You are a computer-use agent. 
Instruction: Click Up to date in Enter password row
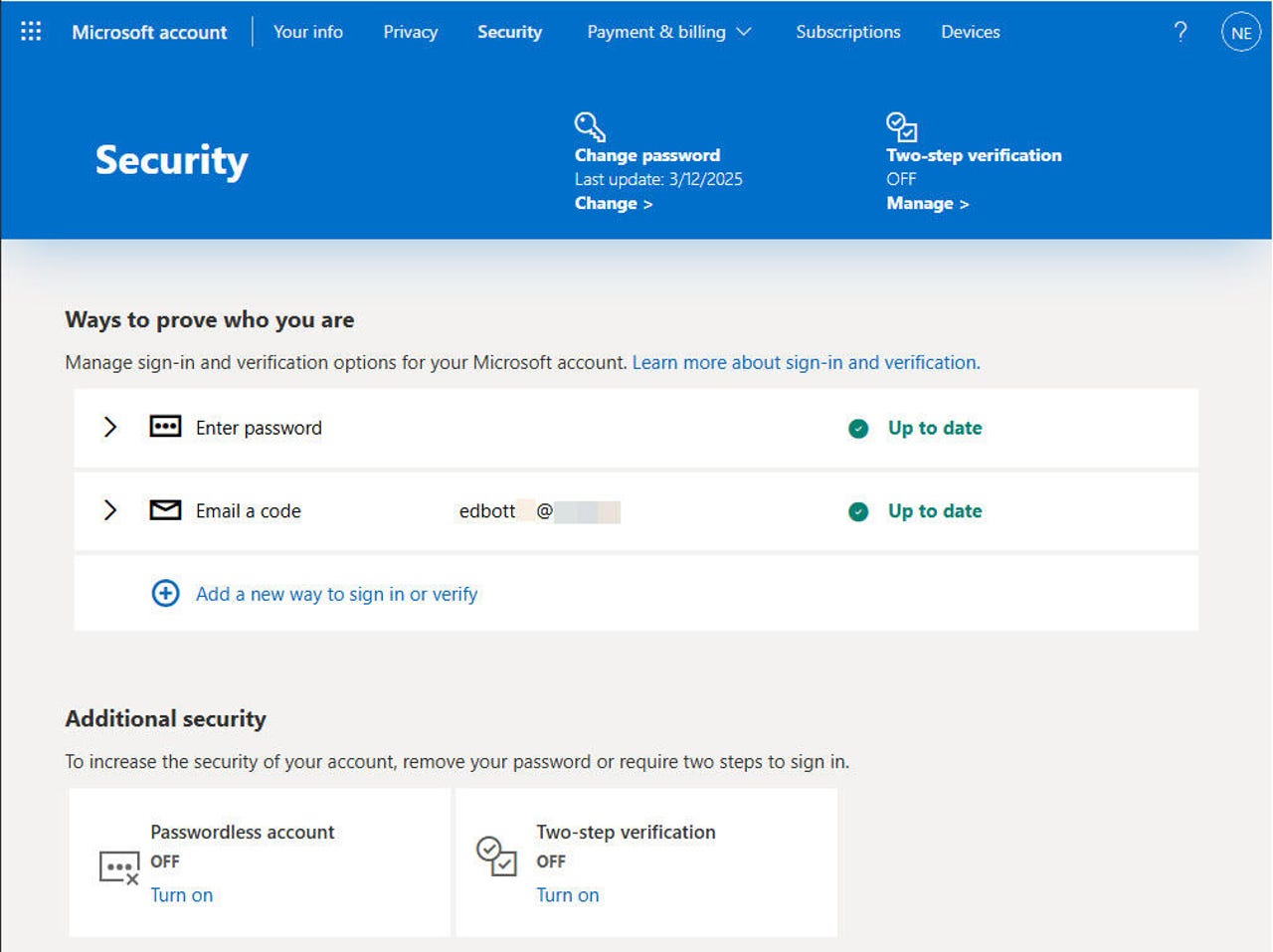click(x=935, y=428)
